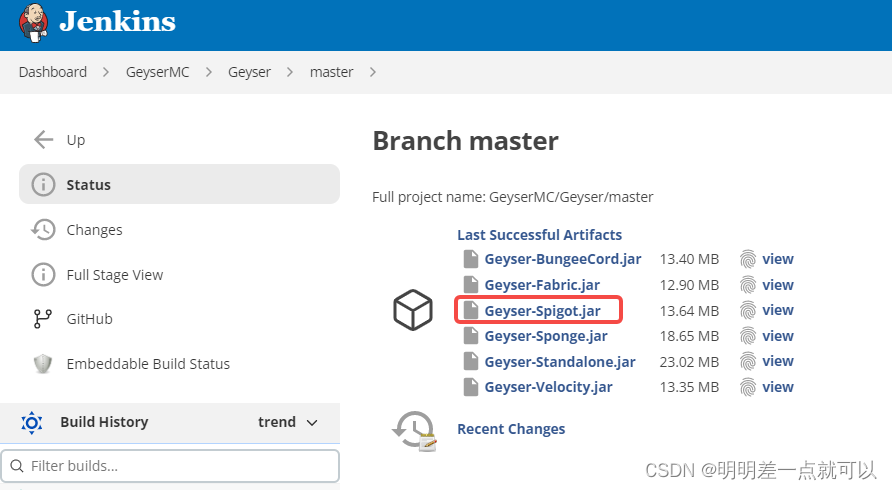Open Last Successful Artifacts link
892x490 pixels.
tap(539, 234)
